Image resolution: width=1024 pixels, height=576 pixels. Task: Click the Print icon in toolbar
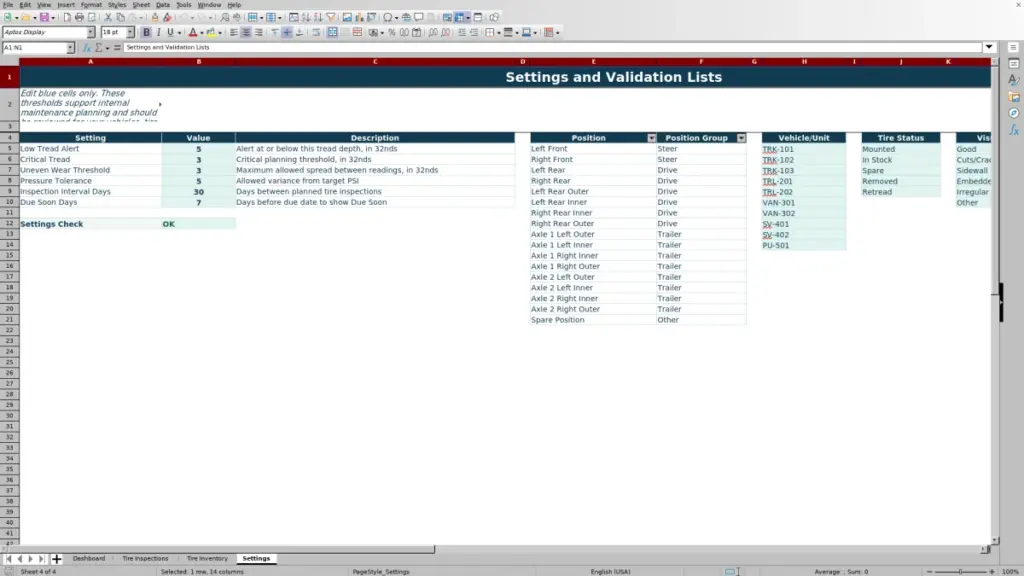79,17
